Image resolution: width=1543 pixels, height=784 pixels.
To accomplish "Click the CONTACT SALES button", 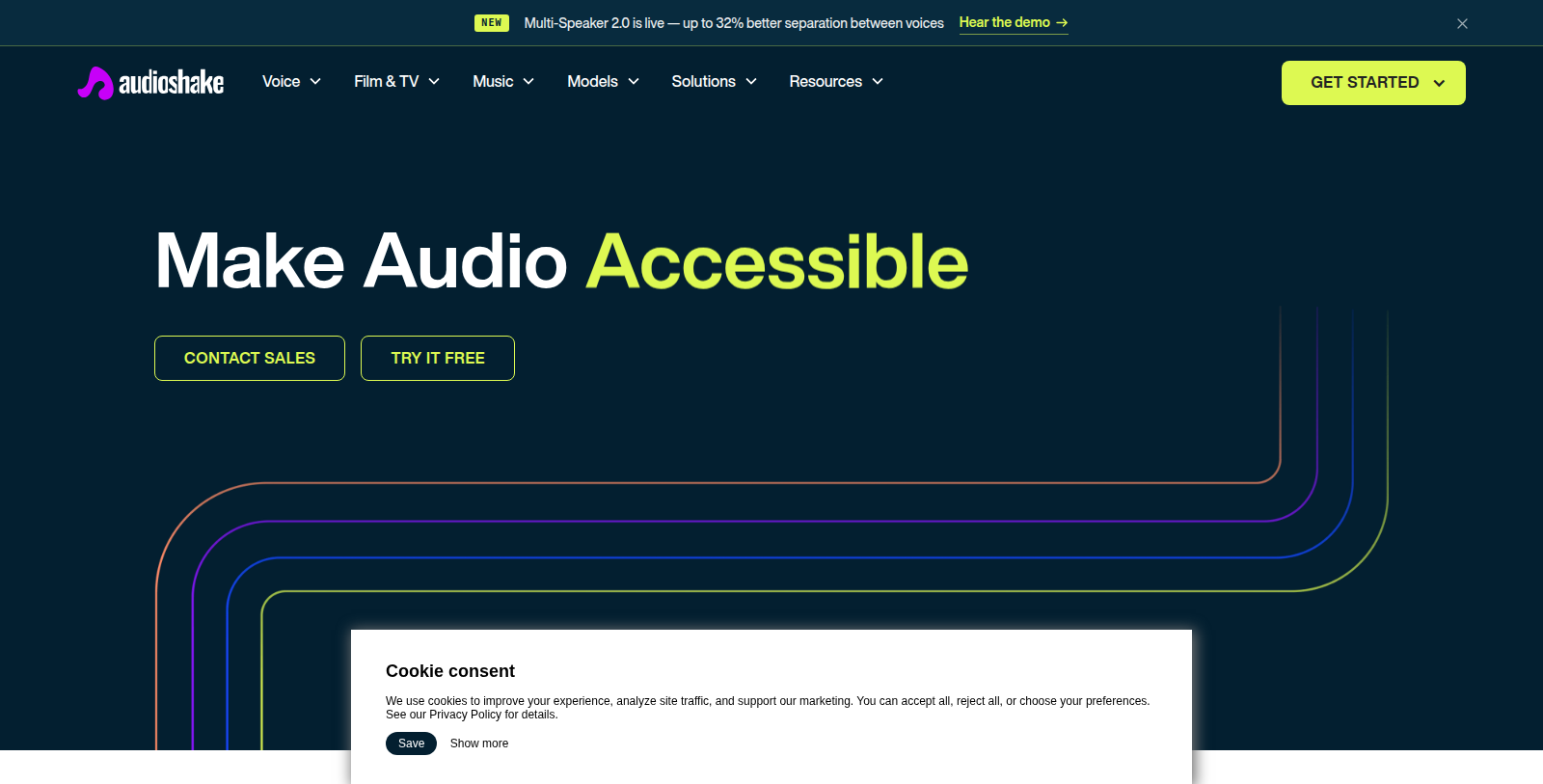I will tap(250, 358).
